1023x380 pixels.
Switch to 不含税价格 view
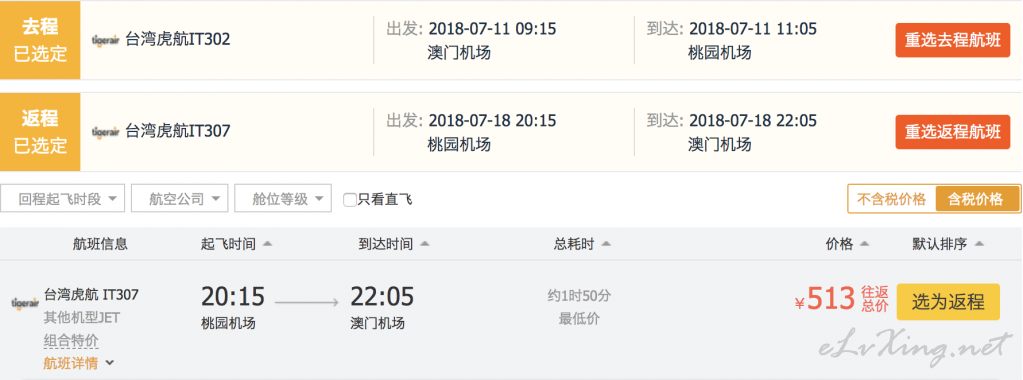[891, 199]
